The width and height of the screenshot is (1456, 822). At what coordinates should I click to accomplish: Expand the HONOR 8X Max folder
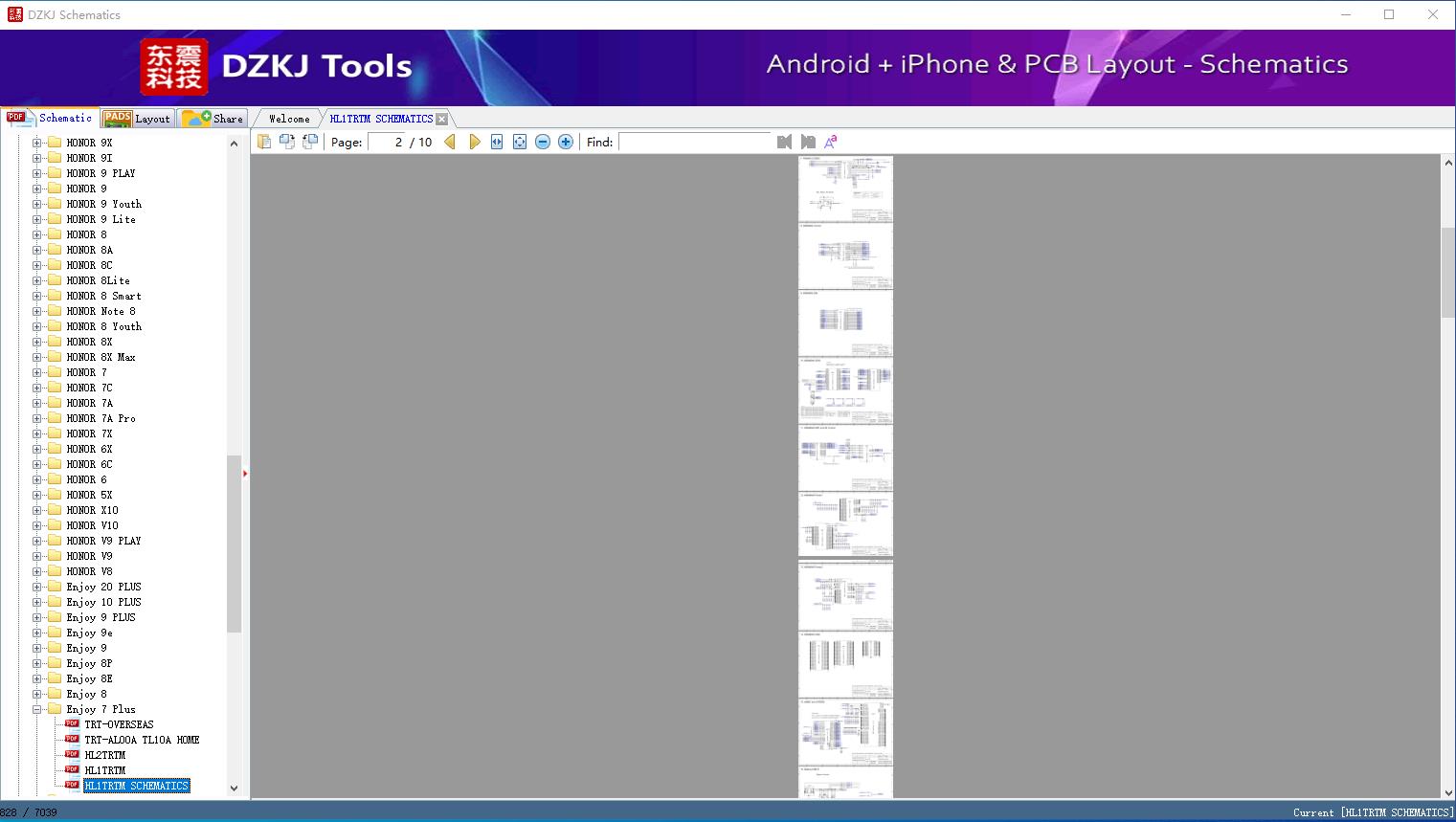pos(37,357)
